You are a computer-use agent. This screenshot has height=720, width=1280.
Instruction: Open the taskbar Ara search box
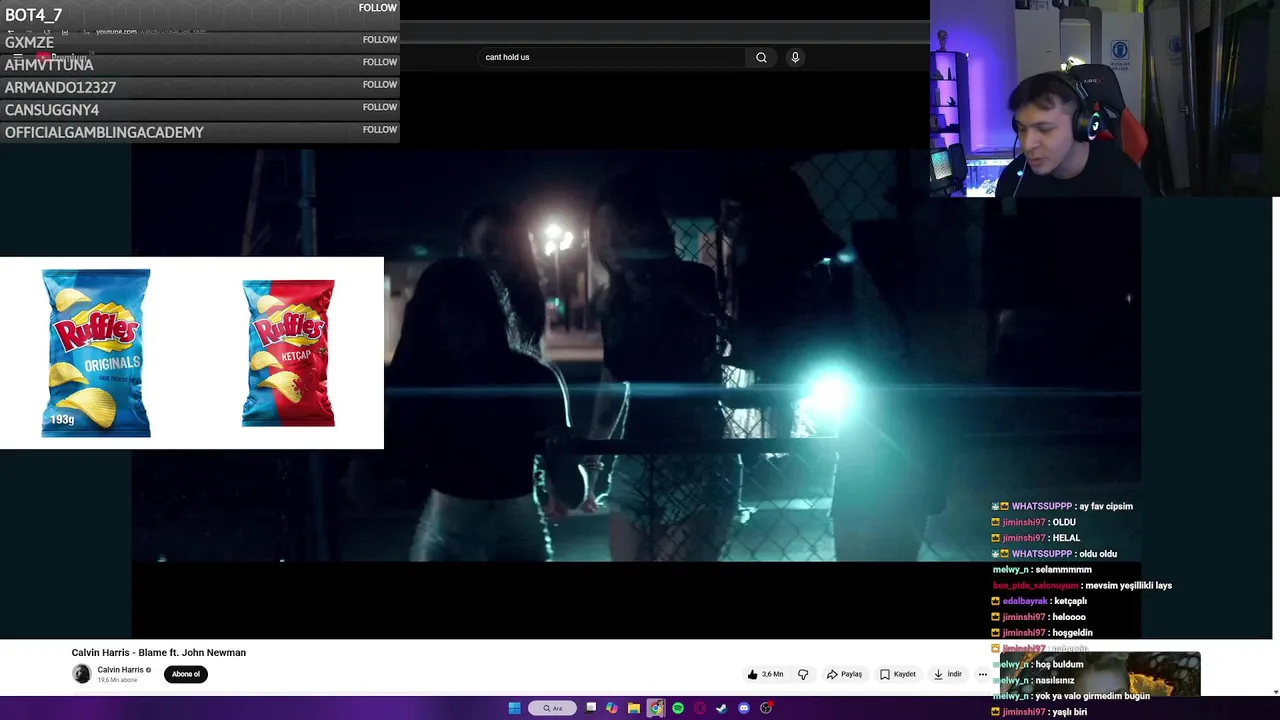553,708
